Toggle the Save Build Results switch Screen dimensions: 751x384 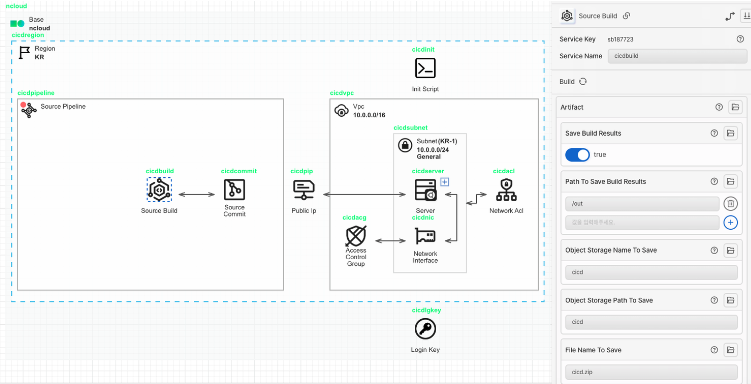pos(578,155)
